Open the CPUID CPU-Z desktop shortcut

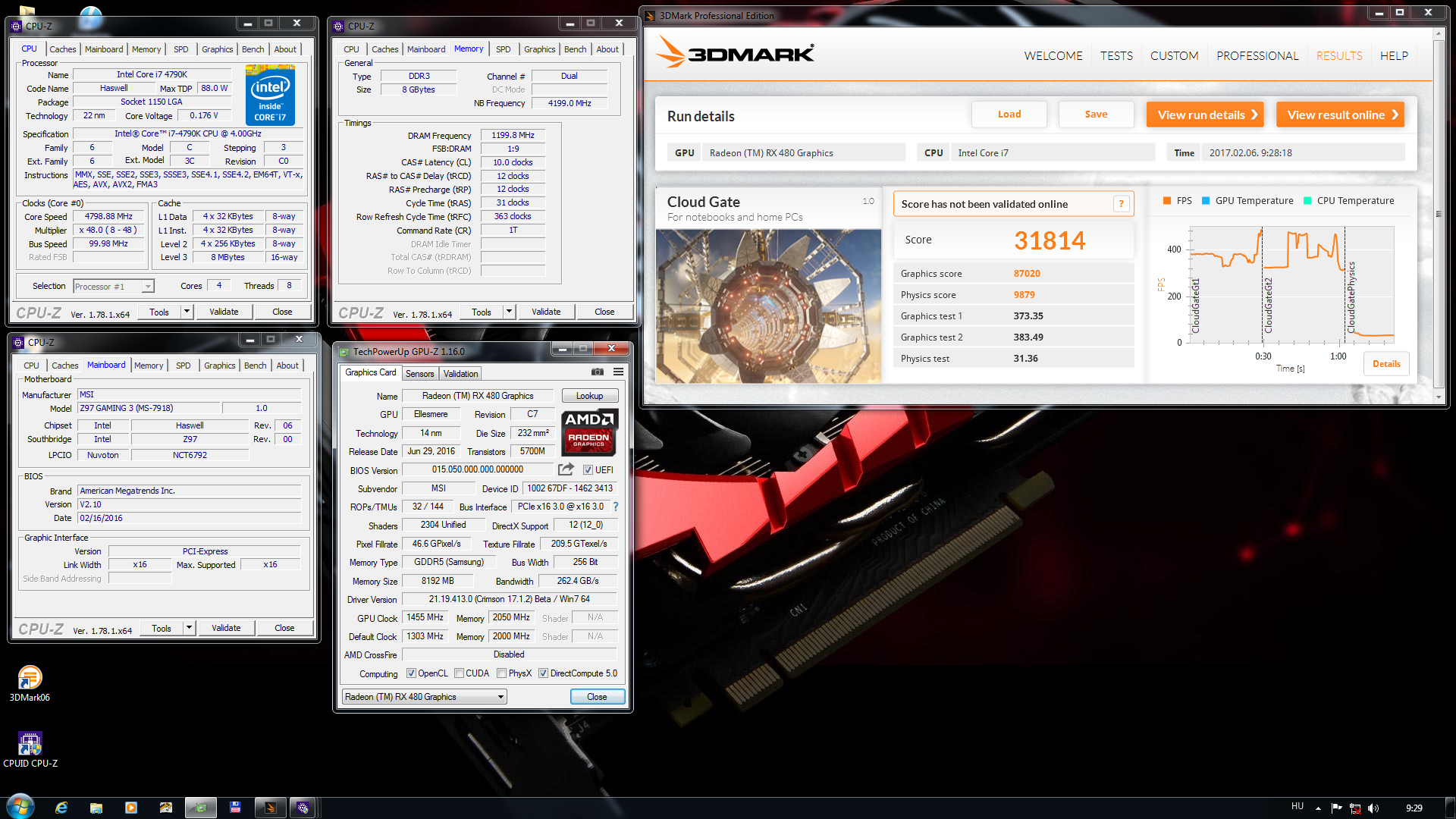(30, 749)
